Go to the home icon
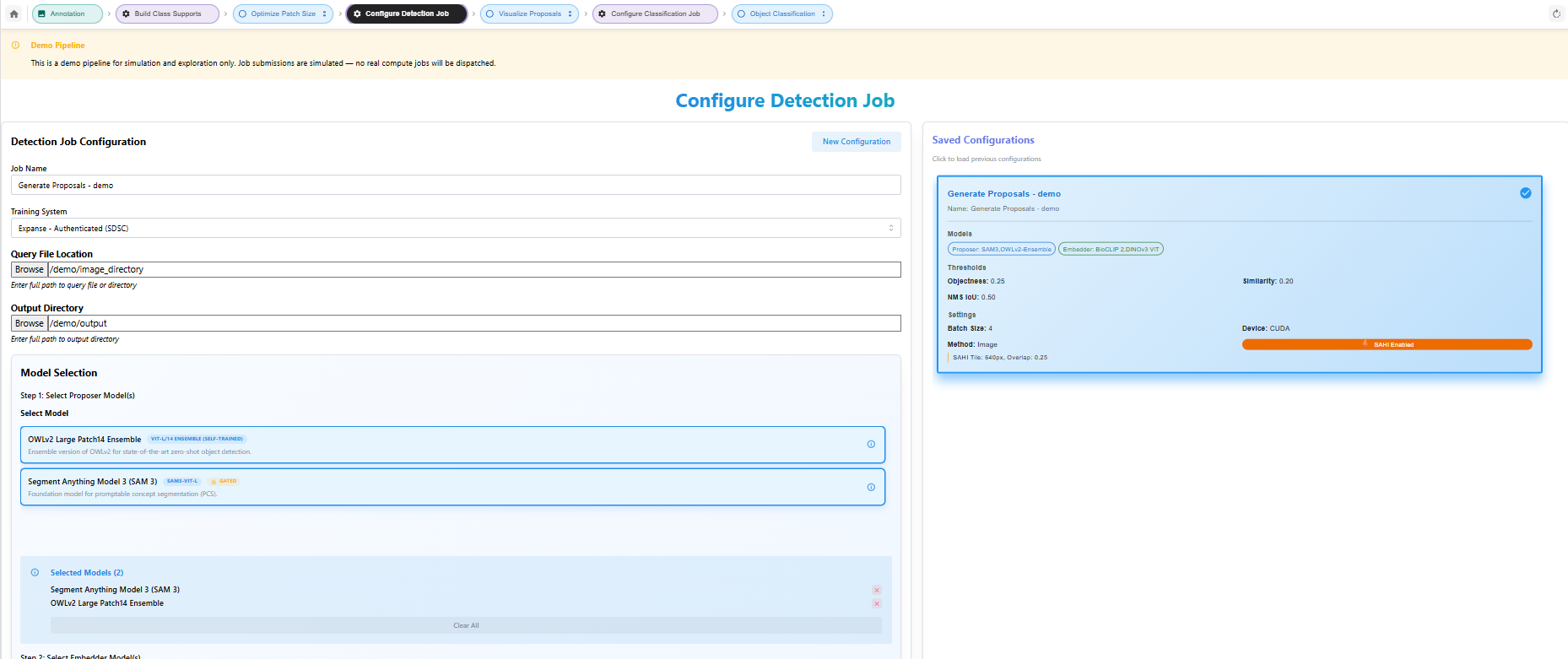 point(14,14)
